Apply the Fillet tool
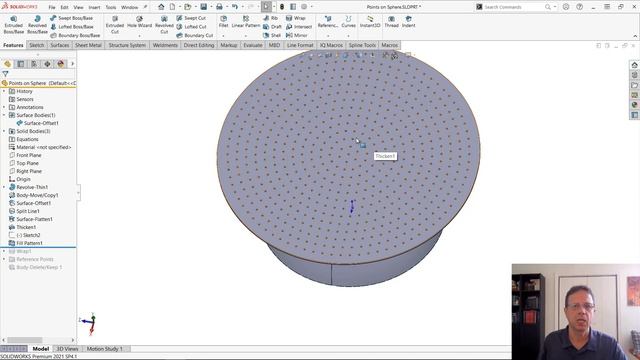Screen dimensions: 640x360 point(223,22)
